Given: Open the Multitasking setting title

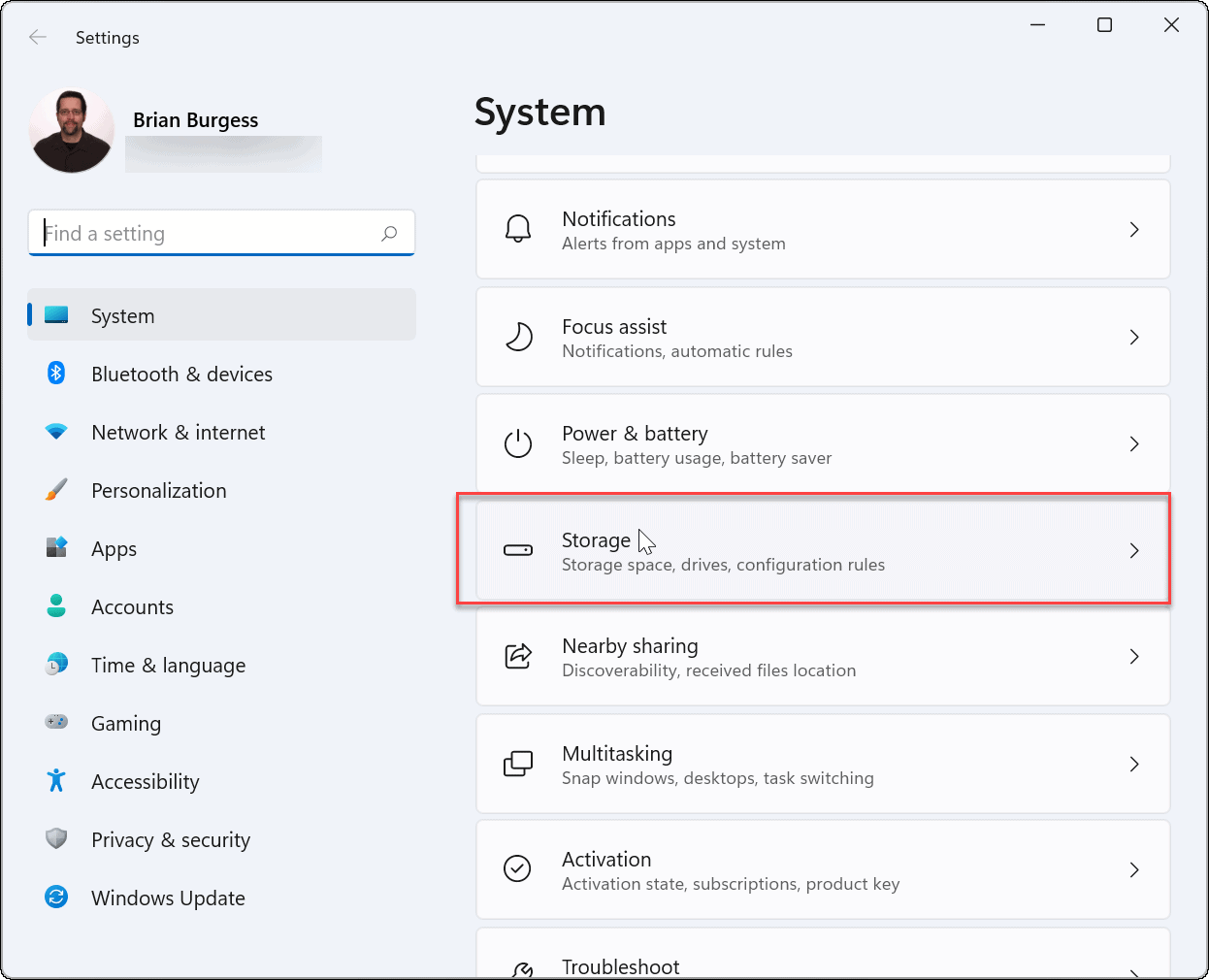Looking at the screenshot, I should coord(617,754).
